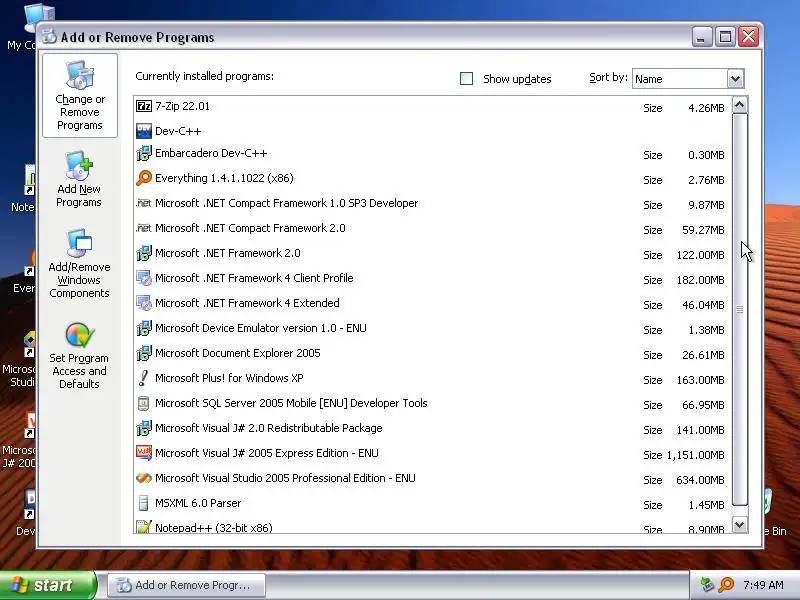Open Add New Programs panel icon

coord(79,166)
